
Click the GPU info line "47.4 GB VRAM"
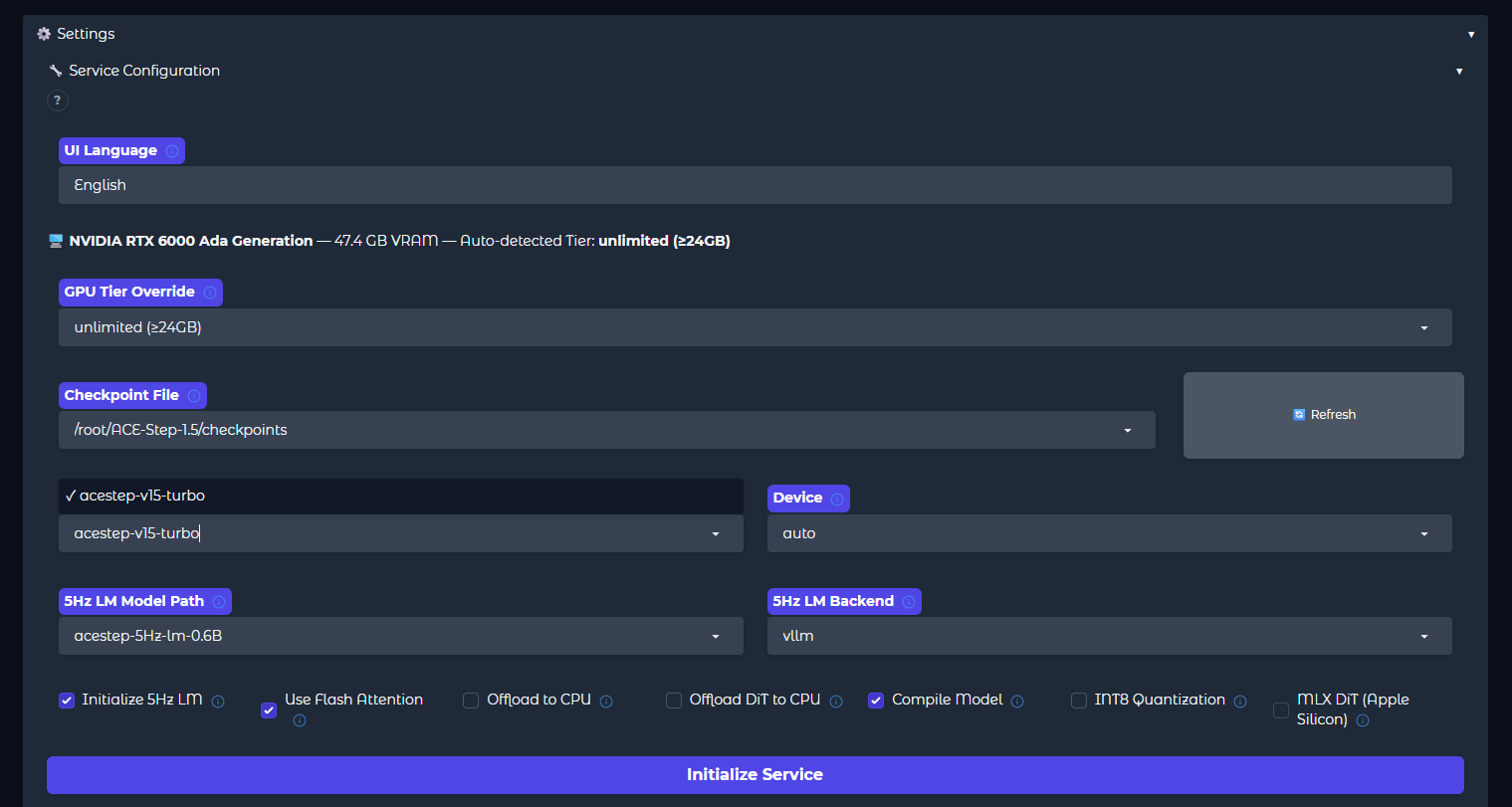tap(386, 241)
